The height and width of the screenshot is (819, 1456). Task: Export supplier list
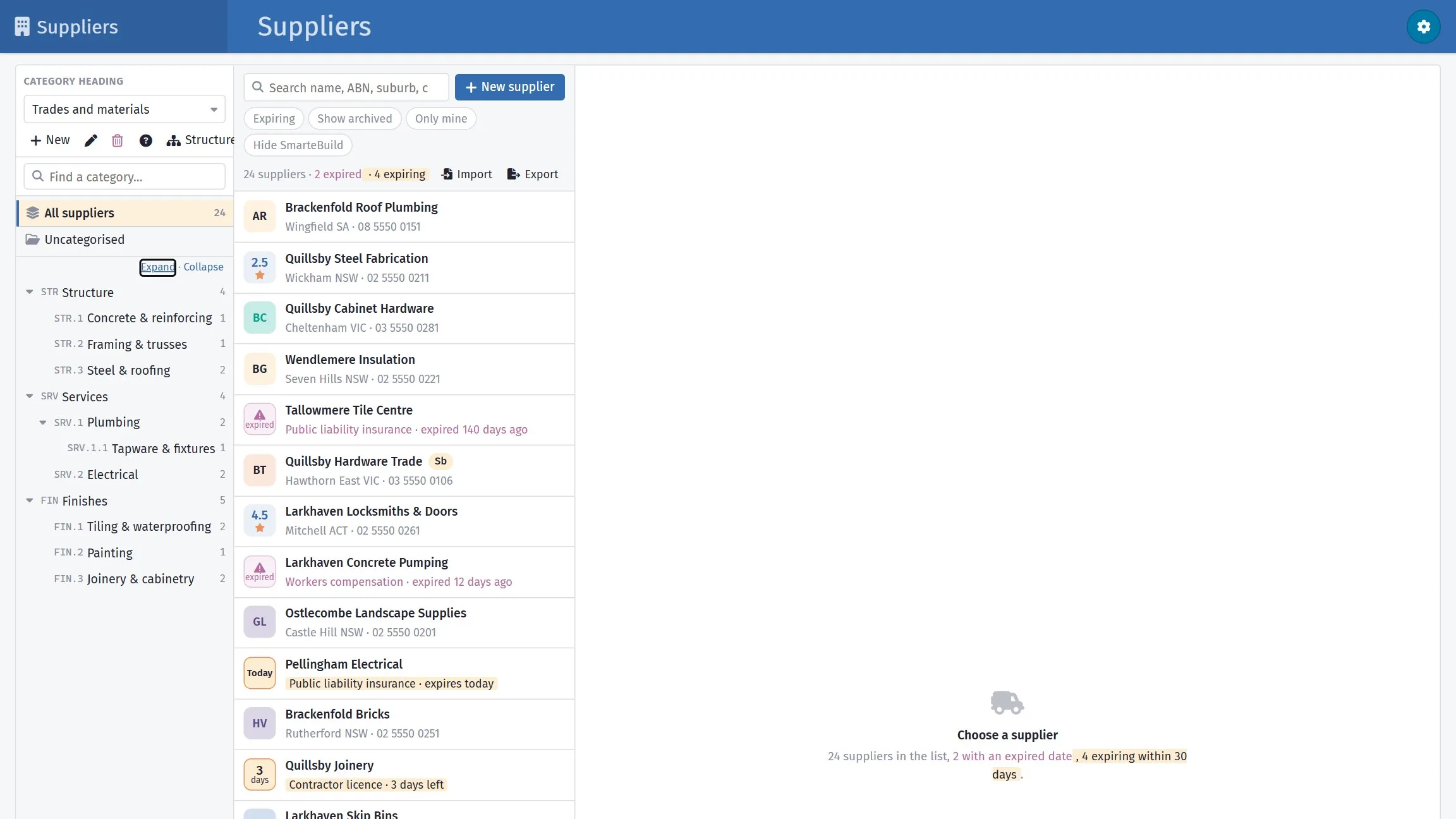click(533, 174)
